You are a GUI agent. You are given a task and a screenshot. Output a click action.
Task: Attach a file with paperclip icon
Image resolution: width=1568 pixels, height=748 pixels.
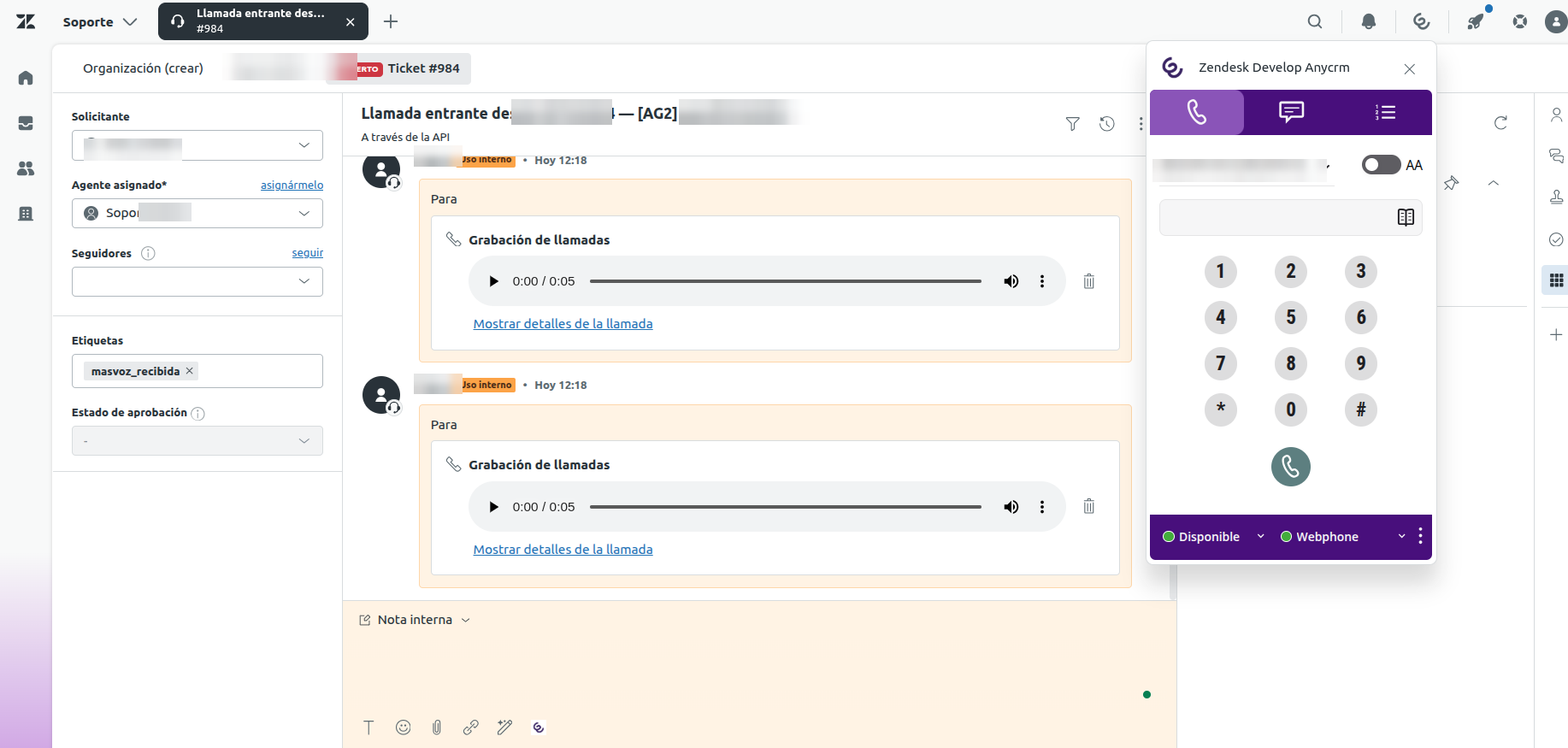(437, 727)
